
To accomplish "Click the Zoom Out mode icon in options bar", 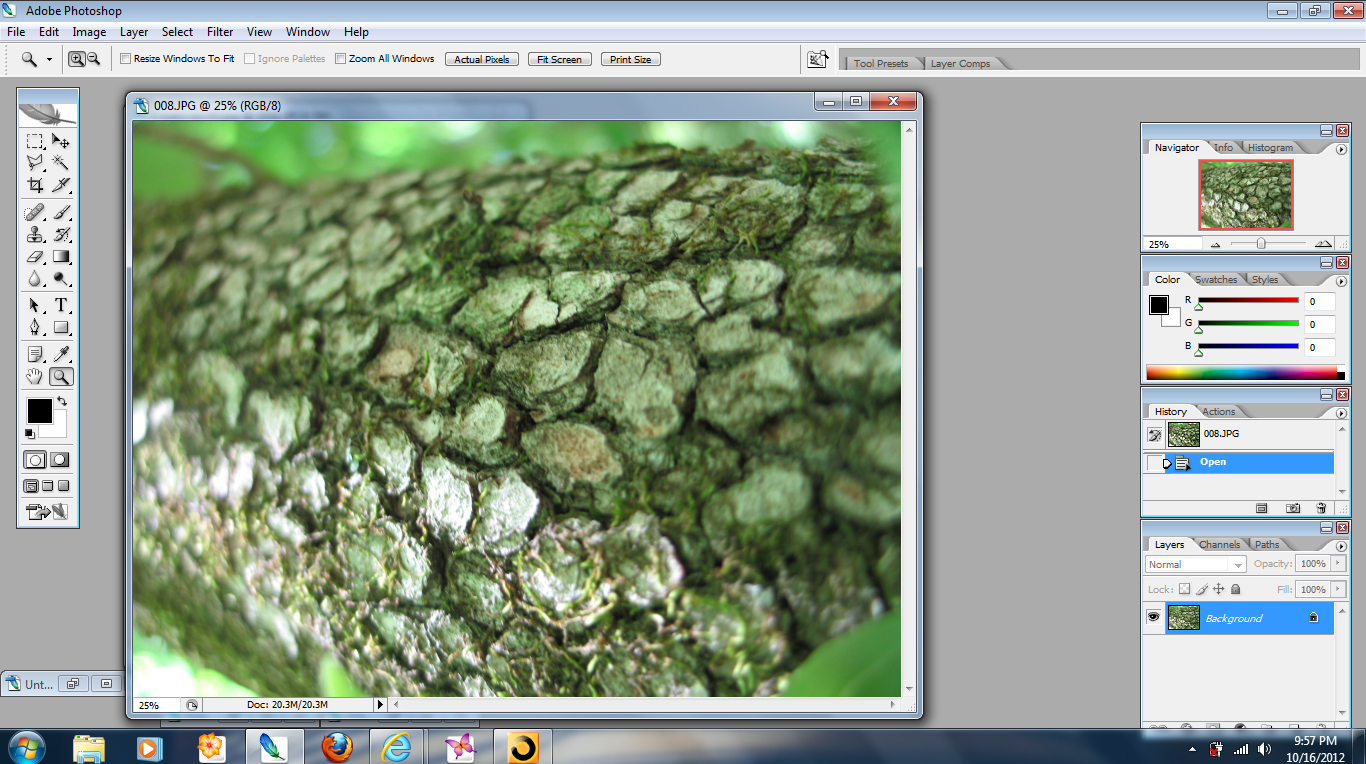I will coord(93,59).
